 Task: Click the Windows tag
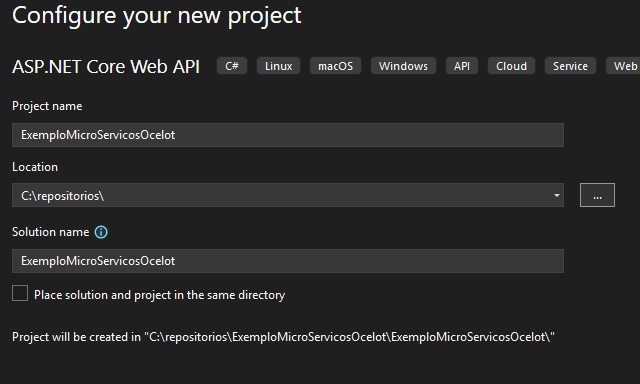click(403, 66)
